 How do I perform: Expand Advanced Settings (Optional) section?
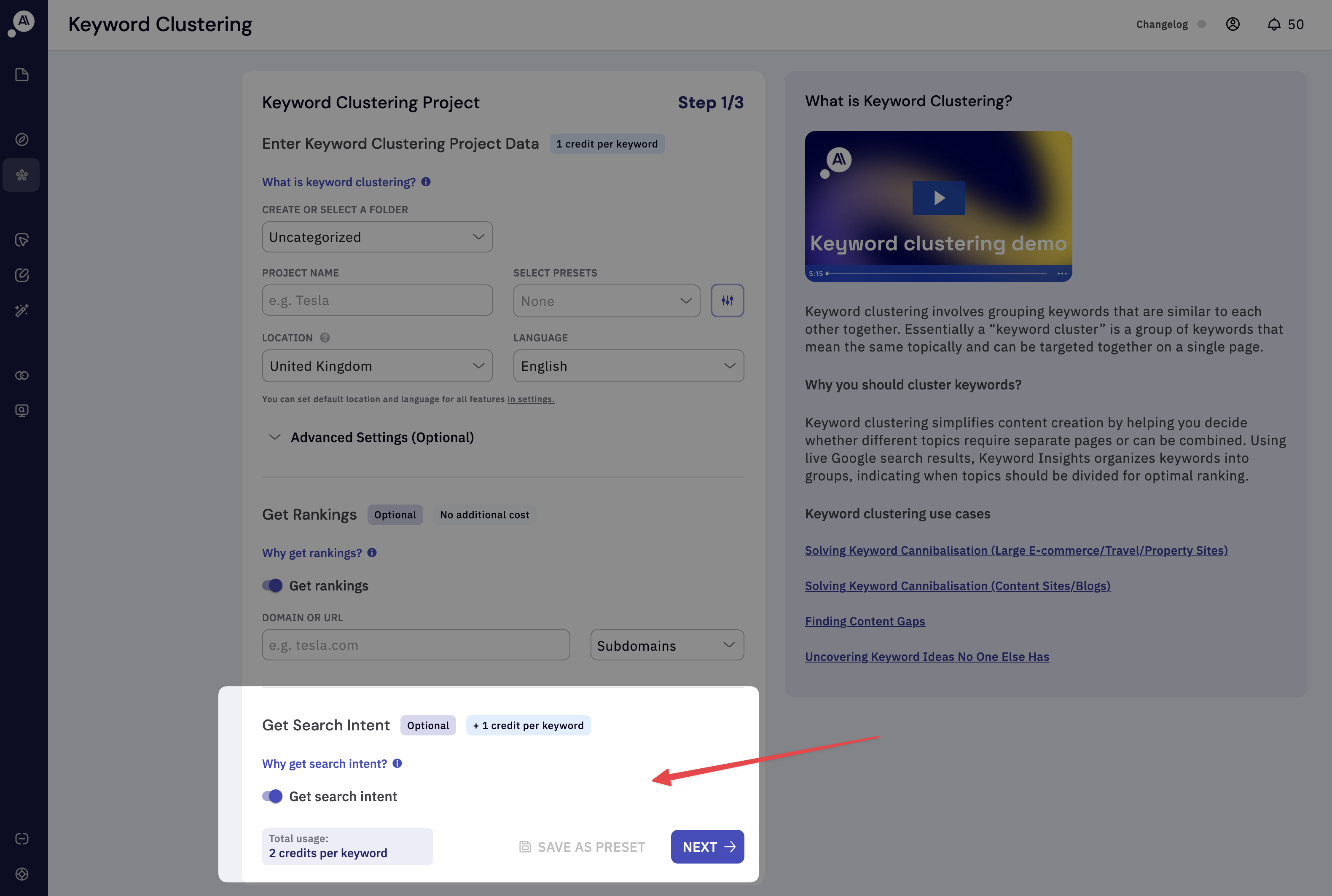coord(382,437)
